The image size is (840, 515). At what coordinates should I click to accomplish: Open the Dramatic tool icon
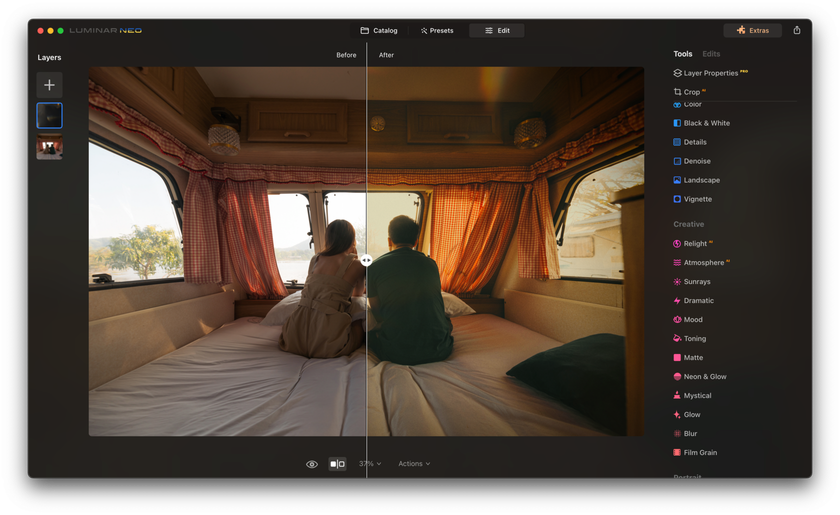tap(677, 301)
